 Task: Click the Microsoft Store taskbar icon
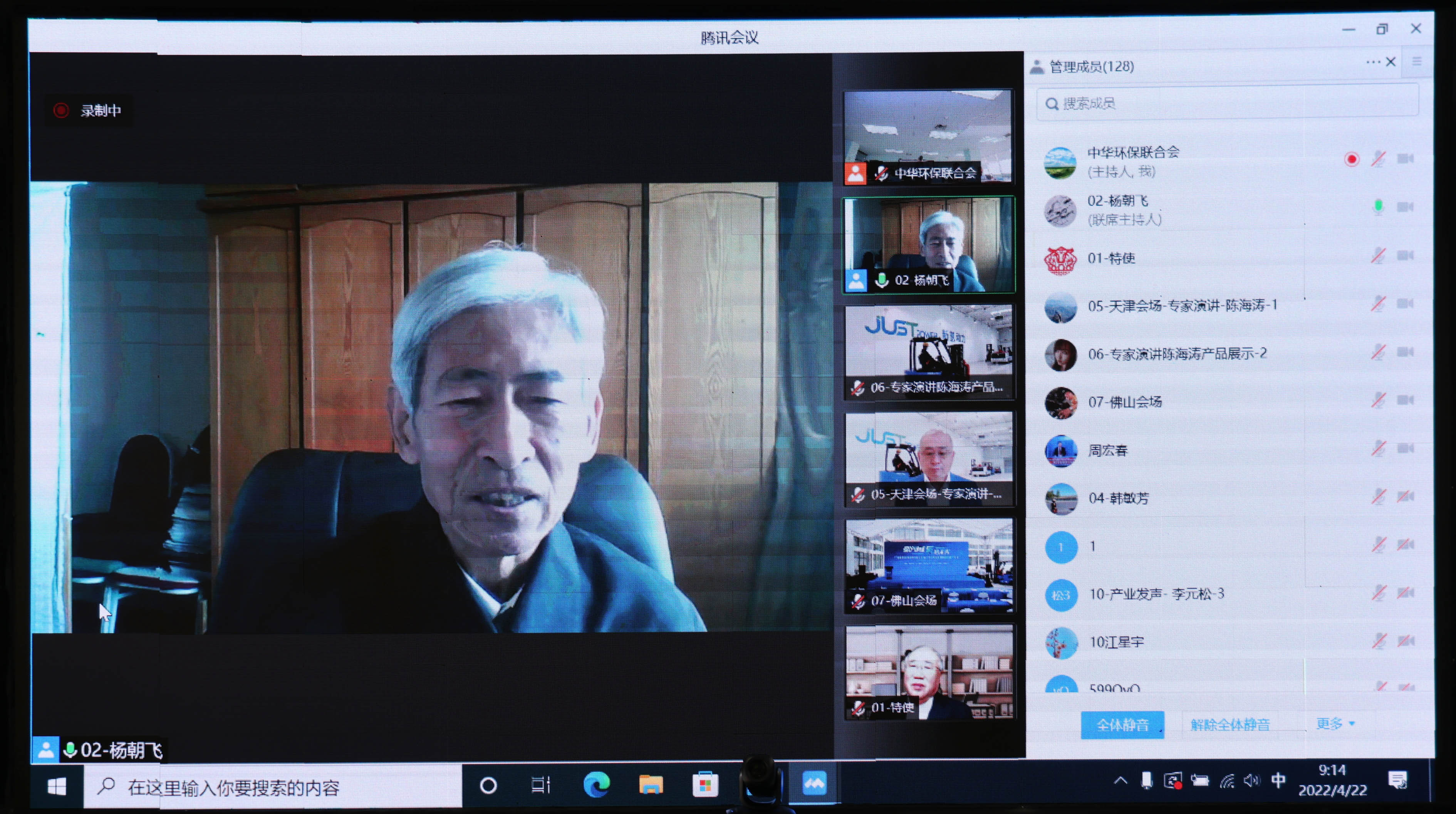click(x=705, y=785)
